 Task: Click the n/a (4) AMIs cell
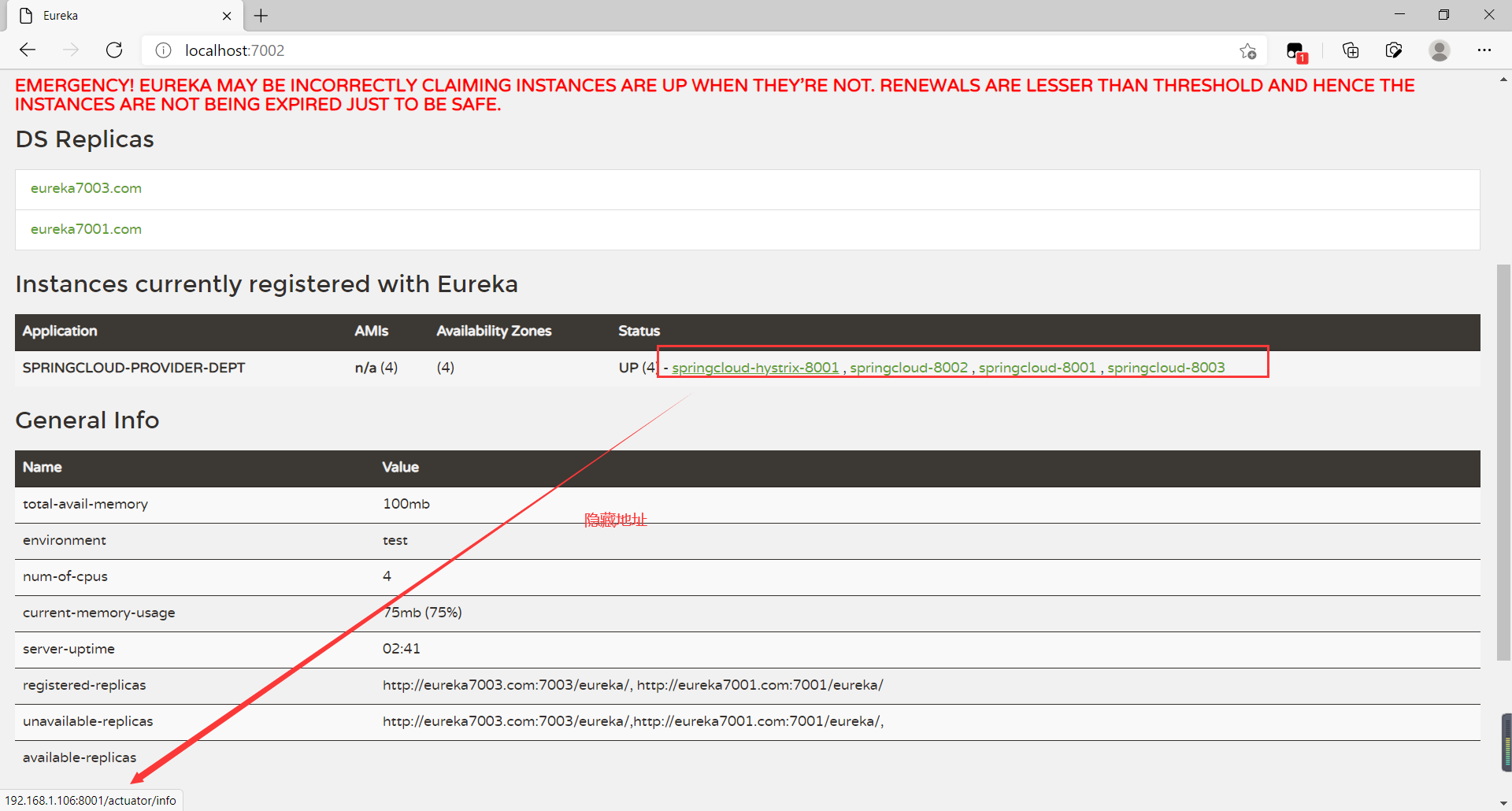coord(376,368)
